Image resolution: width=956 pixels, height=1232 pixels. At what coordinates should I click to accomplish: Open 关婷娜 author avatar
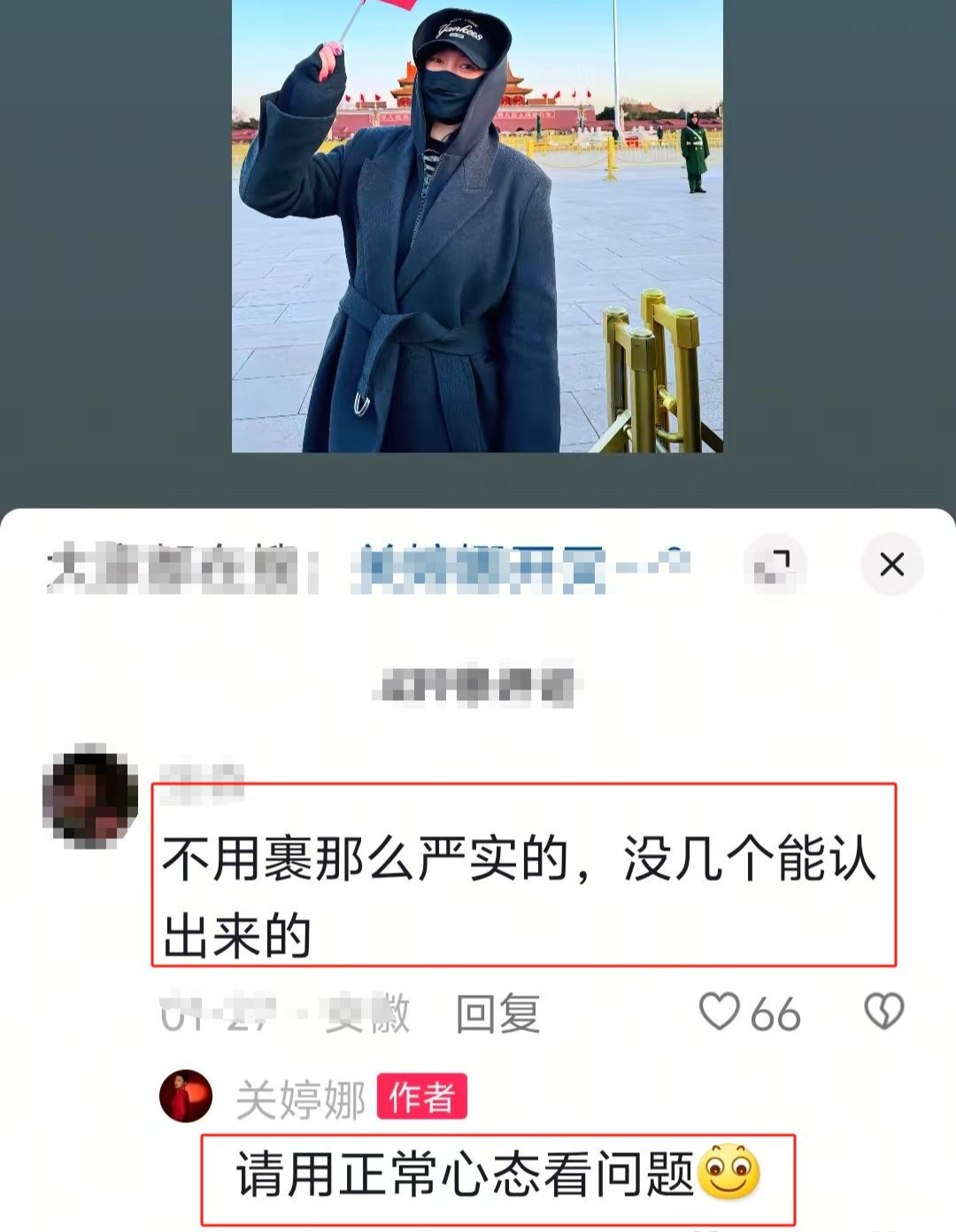coord(186,1097)
